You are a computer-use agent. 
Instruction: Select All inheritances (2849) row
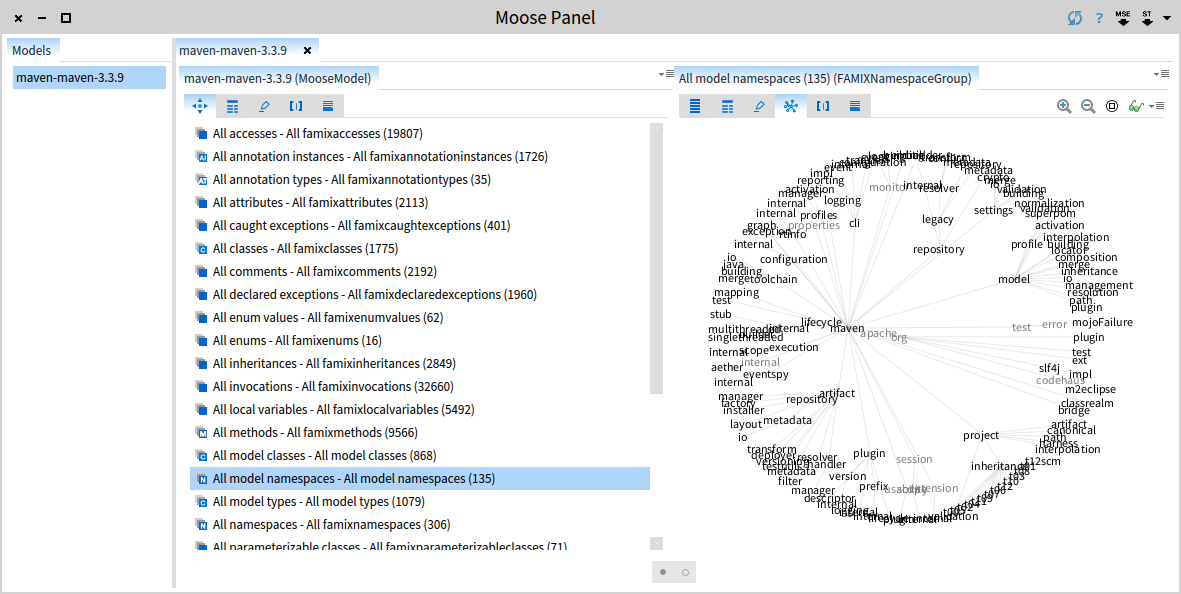point(420,364)
